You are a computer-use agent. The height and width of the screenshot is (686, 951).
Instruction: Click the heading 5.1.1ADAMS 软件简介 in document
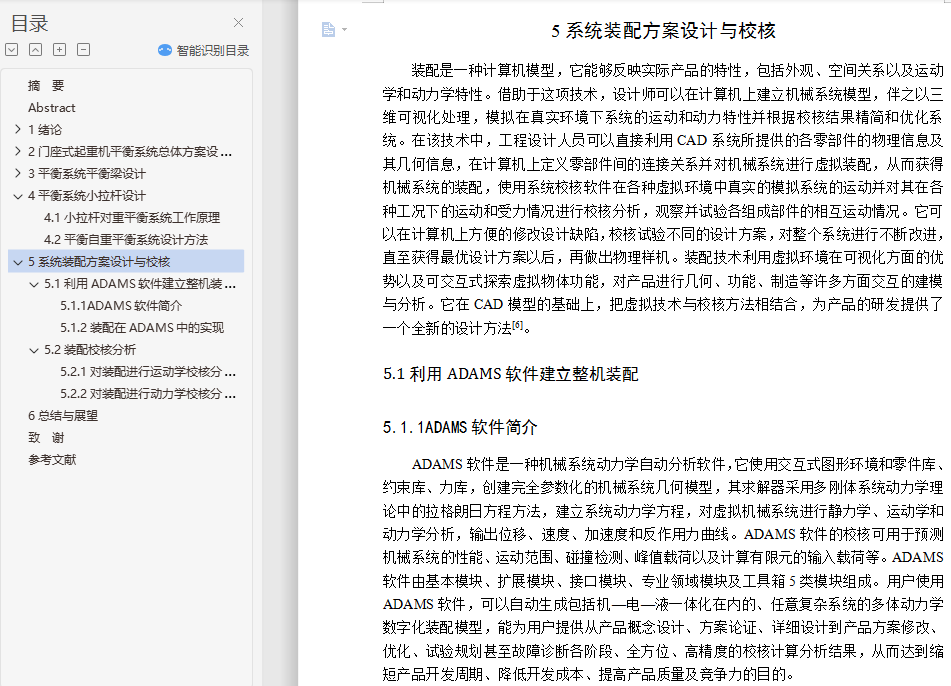(460, 427)
